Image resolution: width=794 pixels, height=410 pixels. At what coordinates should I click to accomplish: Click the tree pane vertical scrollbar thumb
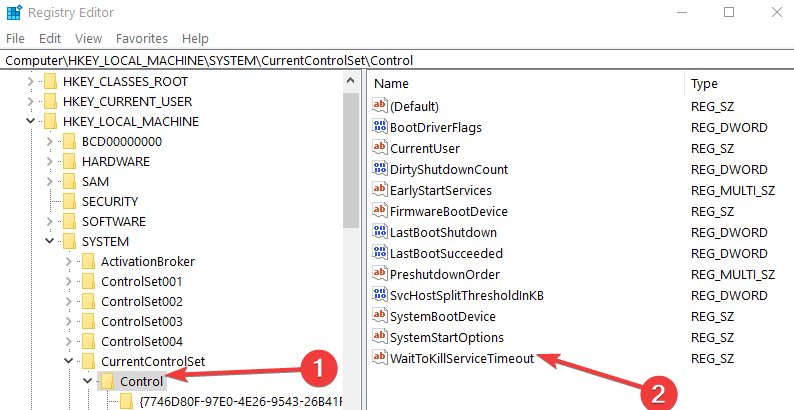pyautogui.click(x=350, y=160)
